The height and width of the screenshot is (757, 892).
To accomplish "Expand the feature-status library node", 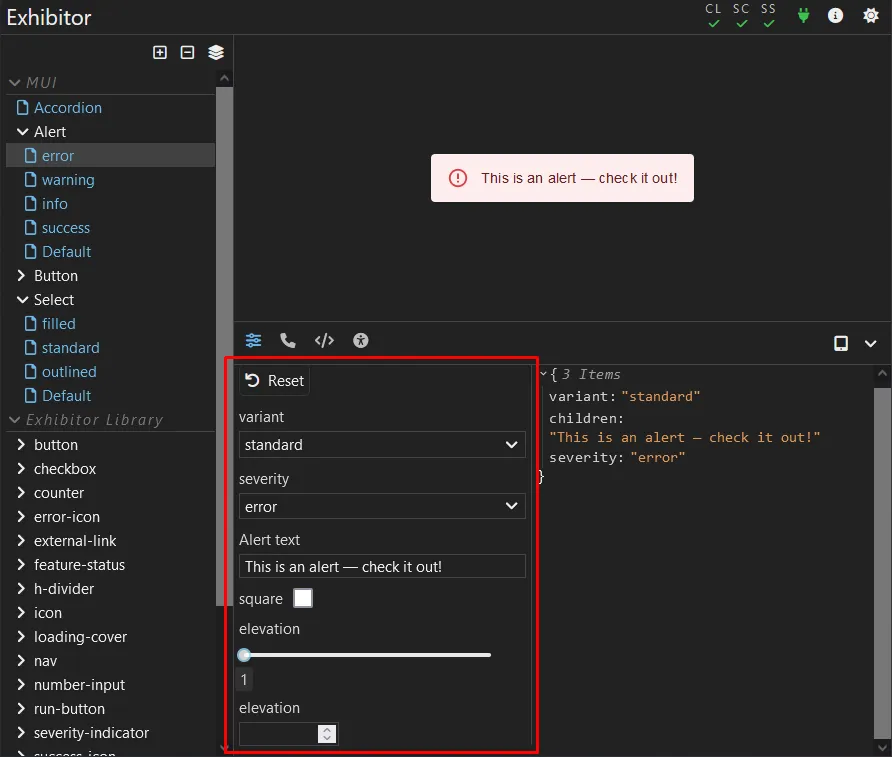I will pos(22,564).
